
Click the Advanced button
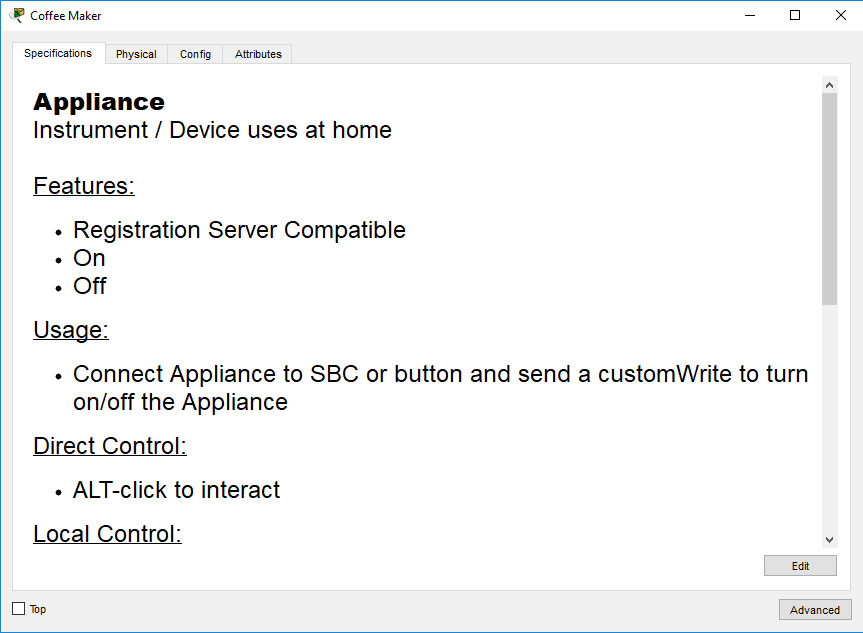(815, 610)
